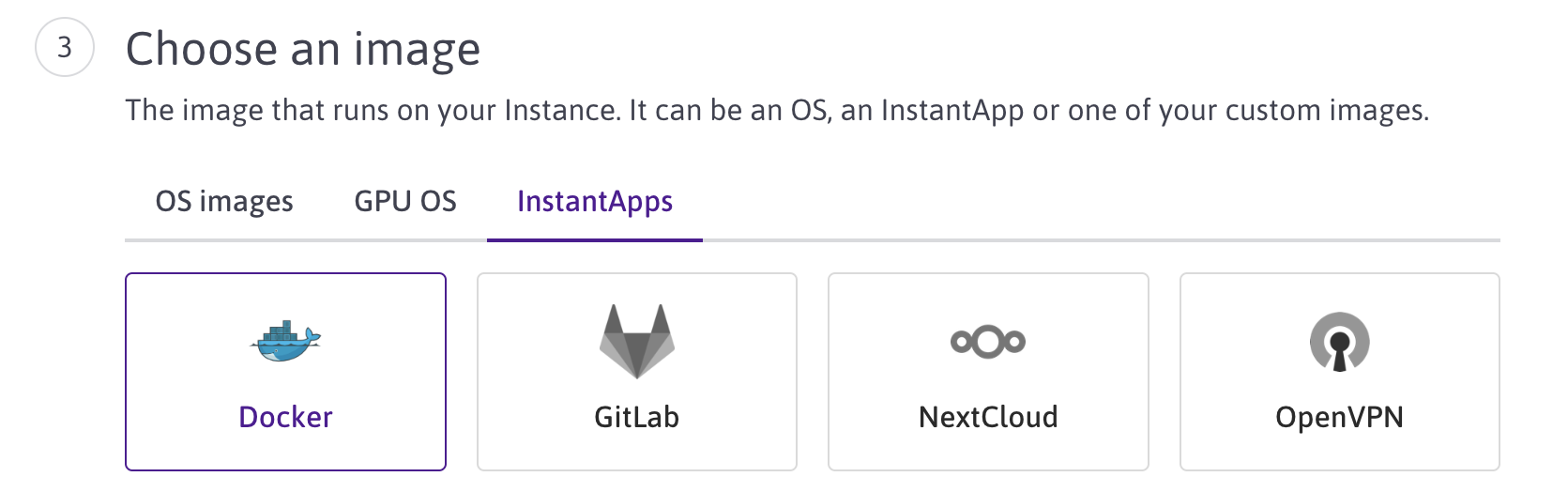
Task: Click the GitLab text label
Action: point(637,417)
